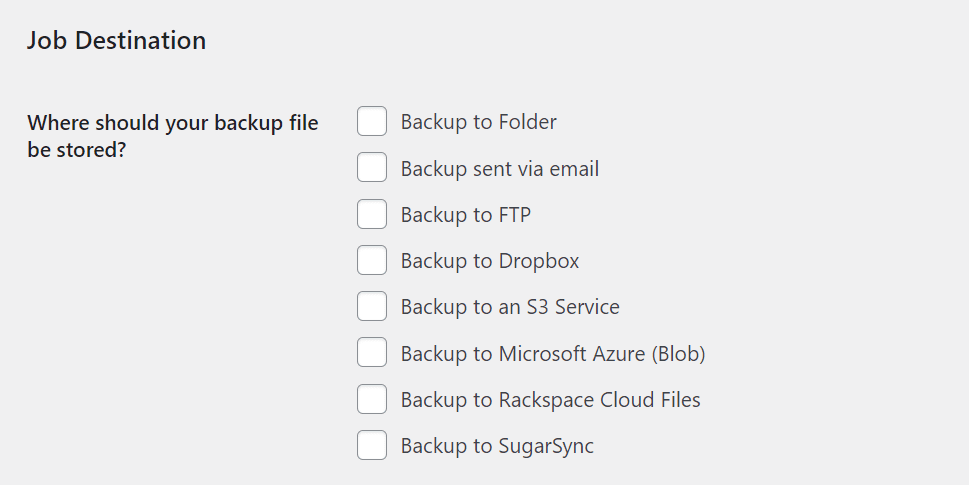This screenshot has height=485, width=969.
Task: Tick the Backup sent via email checkbox
Action: pyautogui.click(x=372, y=167)
